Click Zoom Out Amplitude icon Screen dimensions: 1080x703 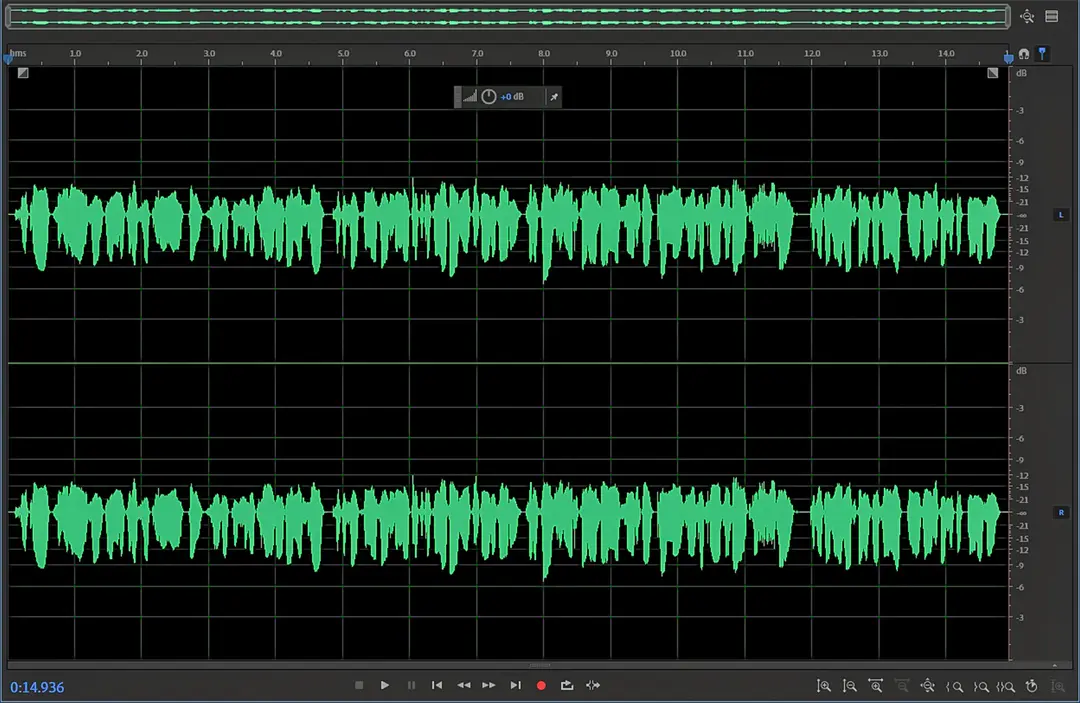(x=850, y=686)
